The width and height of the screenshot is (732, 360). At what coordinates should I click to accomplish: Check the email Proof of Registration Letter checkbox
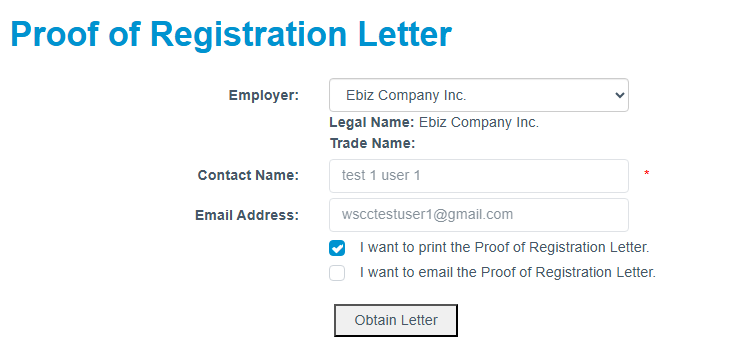click(337, 273)
